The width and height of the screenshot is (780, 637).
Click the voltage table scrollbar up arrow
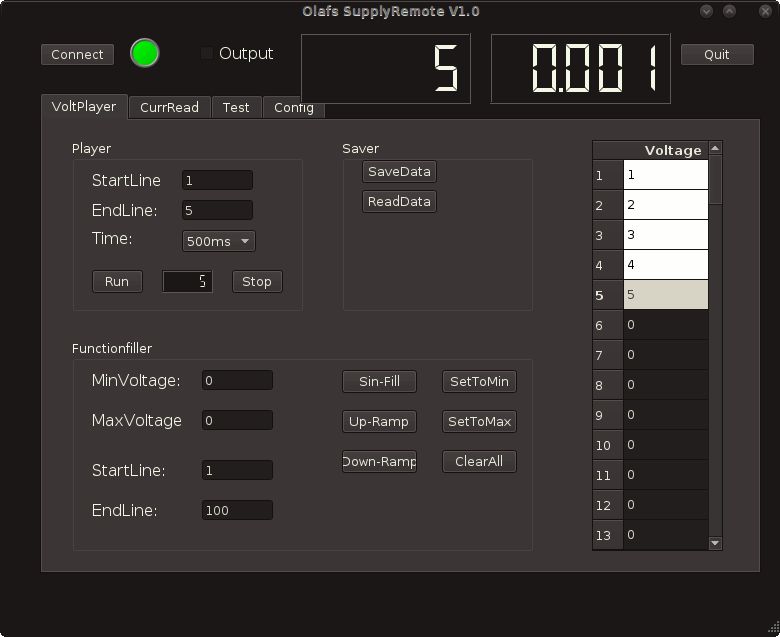[x=715, y=148]
